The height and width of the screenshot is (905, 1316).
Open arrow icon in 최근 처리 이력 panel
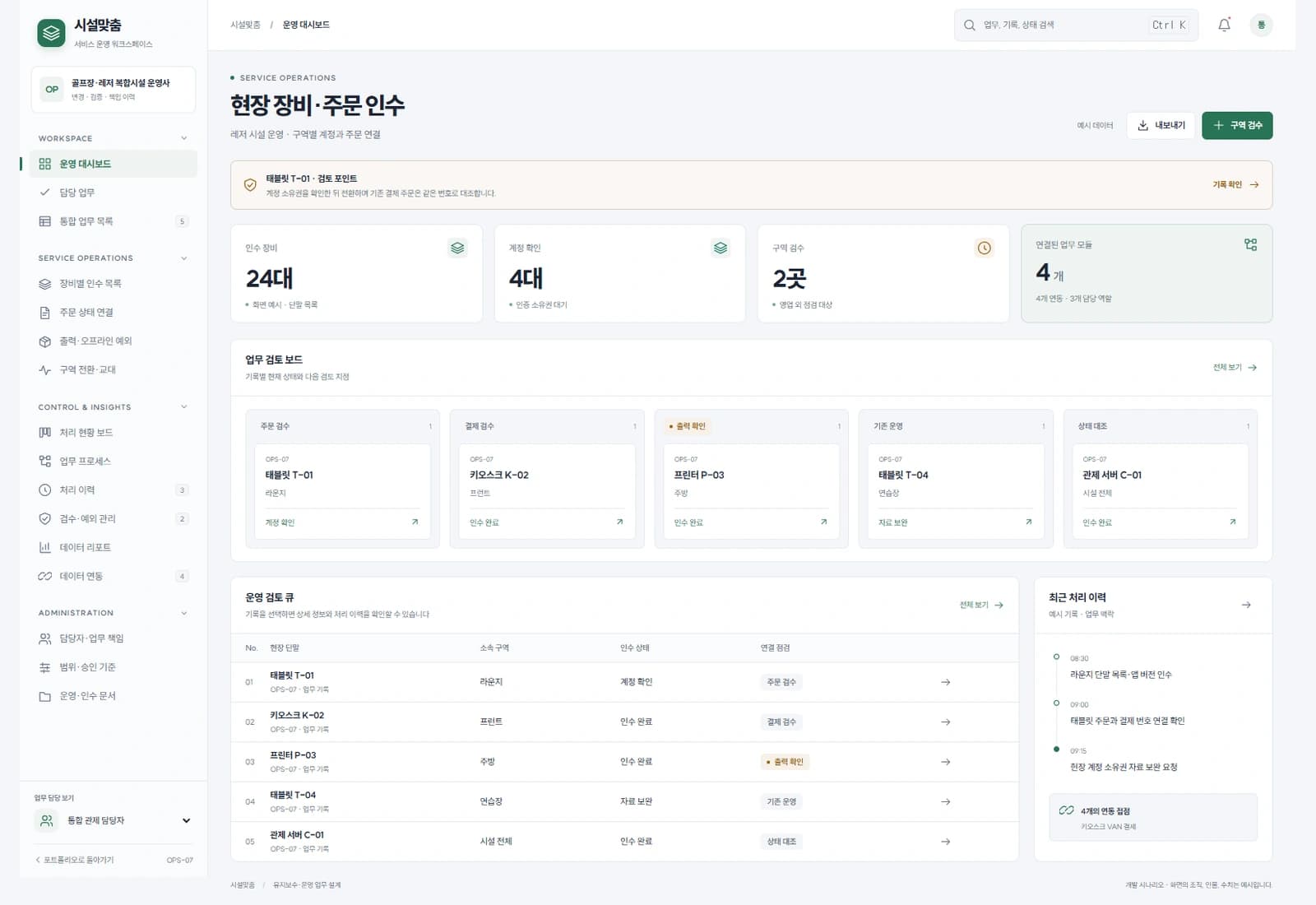pos(1246,605)
